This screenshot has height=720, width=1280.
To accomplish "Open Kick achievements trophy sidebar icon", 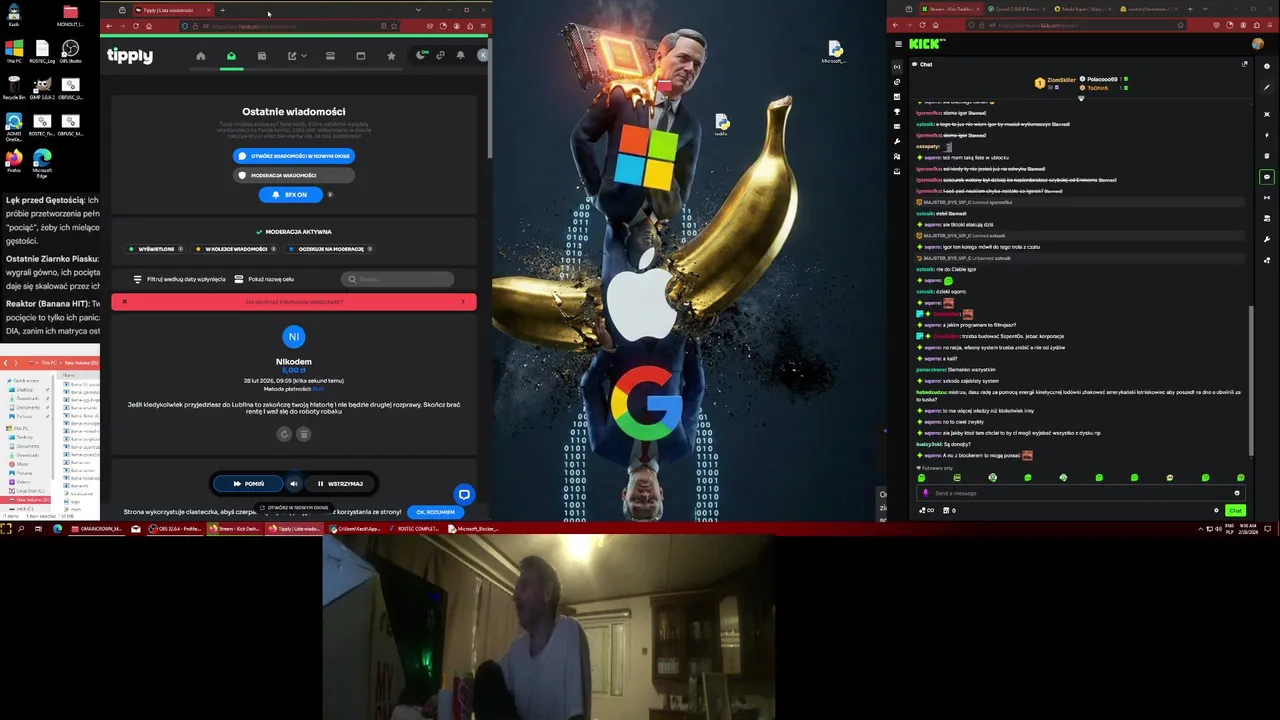I will (897, 111).
